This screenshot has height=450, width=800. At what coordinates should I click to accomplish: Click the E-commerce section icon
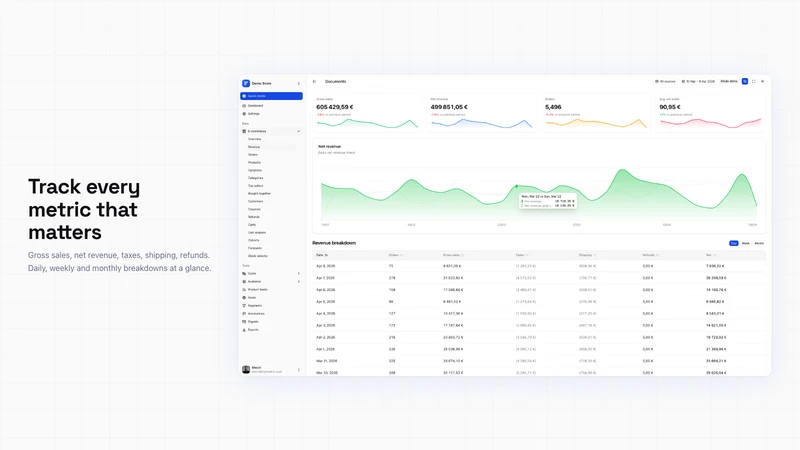(x=244, y=131)
